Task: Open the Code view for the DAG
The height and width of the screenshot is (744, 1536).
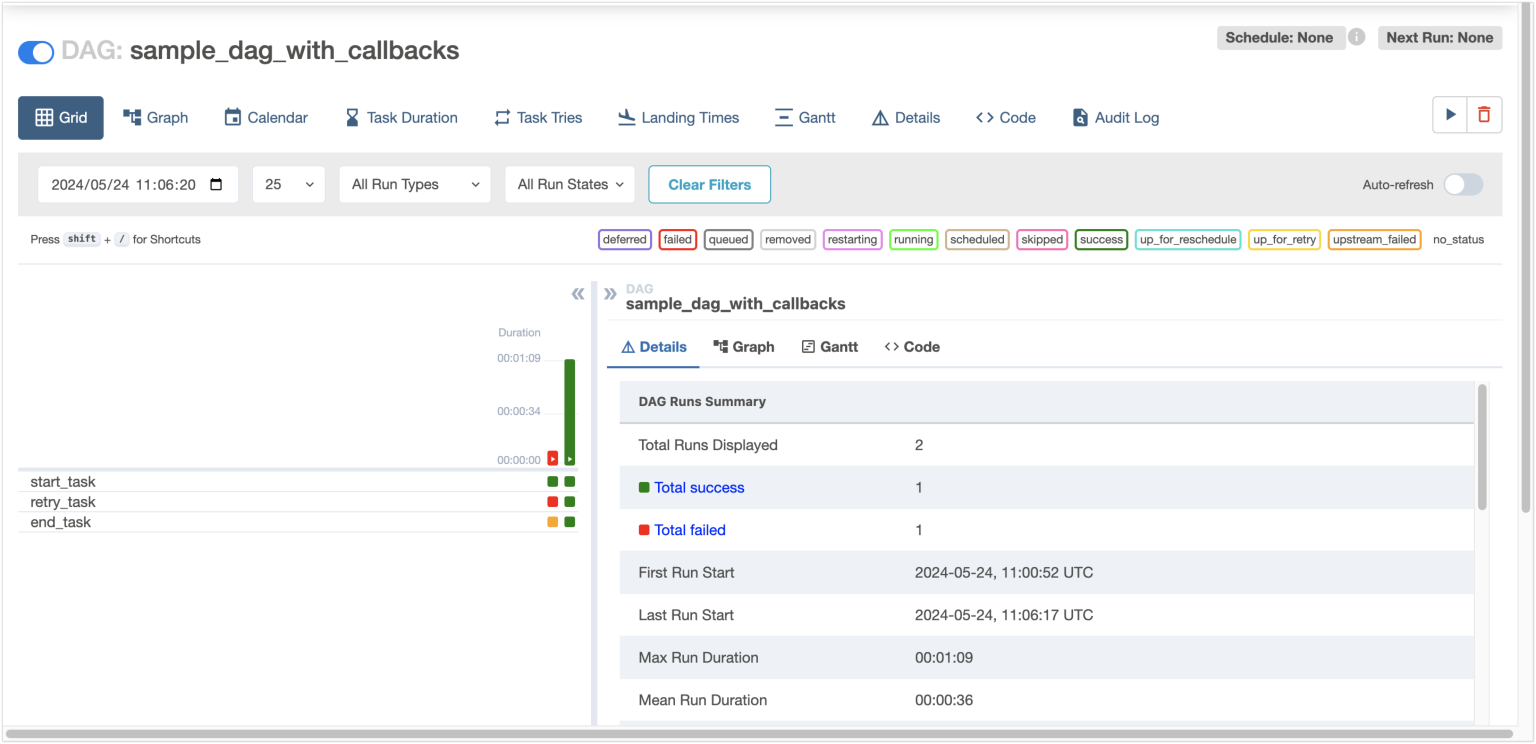Action: tap(1005, 117)
